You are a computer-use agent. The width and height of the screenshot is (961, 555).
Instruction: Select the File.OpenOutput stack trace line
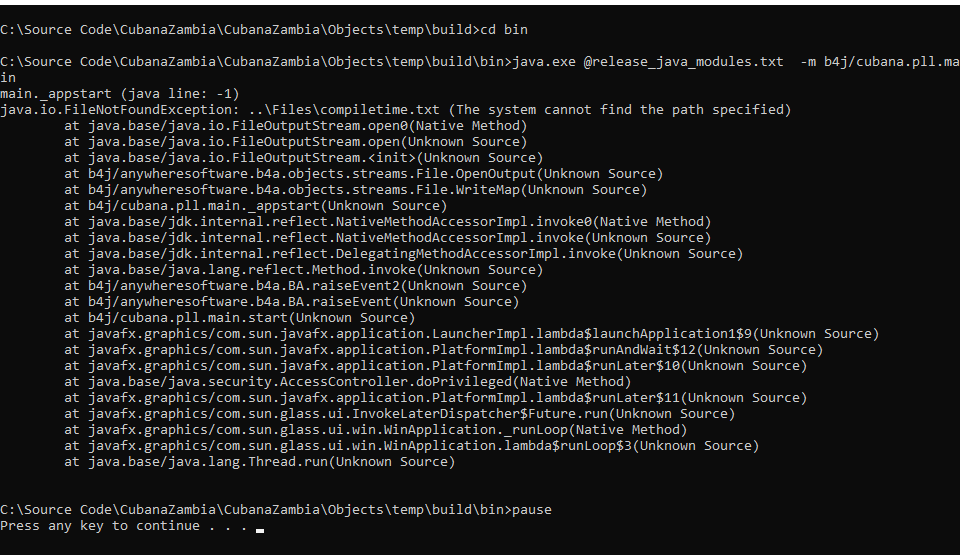(363, 173)
